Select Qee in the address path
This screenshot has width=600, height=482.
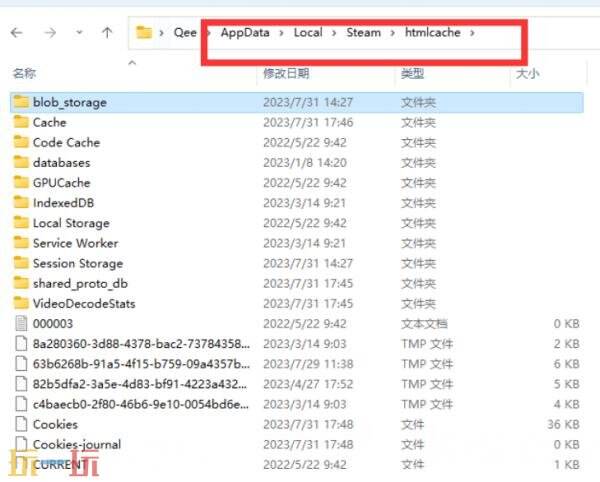pyautogui.click(x=185, y=33)
